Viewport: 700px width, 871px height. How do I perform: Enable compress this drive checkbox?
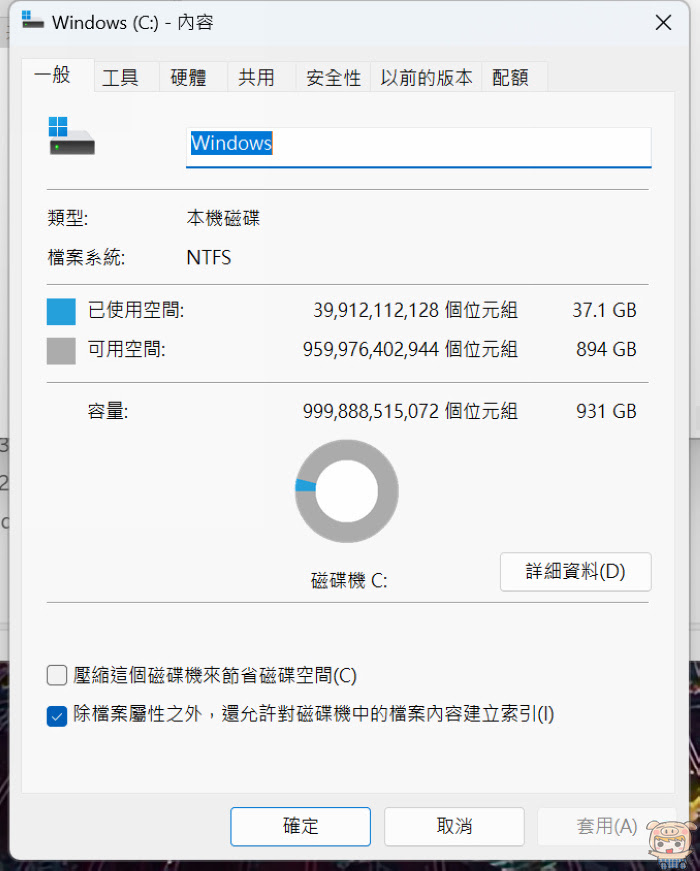pos(57,675)
